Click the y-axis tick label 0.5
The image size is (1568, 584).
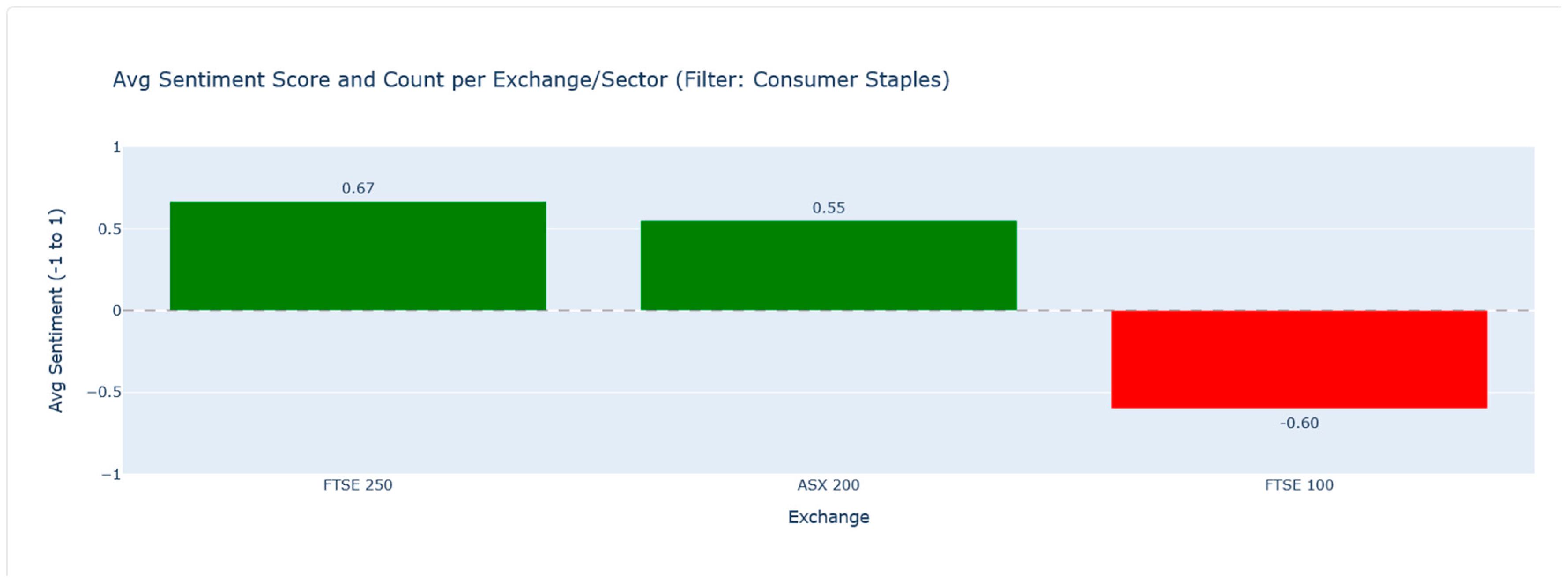[110, 230]
